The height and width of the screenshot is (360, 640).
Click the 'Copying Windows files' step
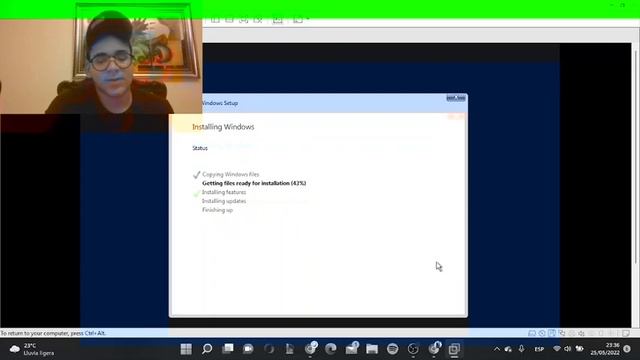click(231, 174)
